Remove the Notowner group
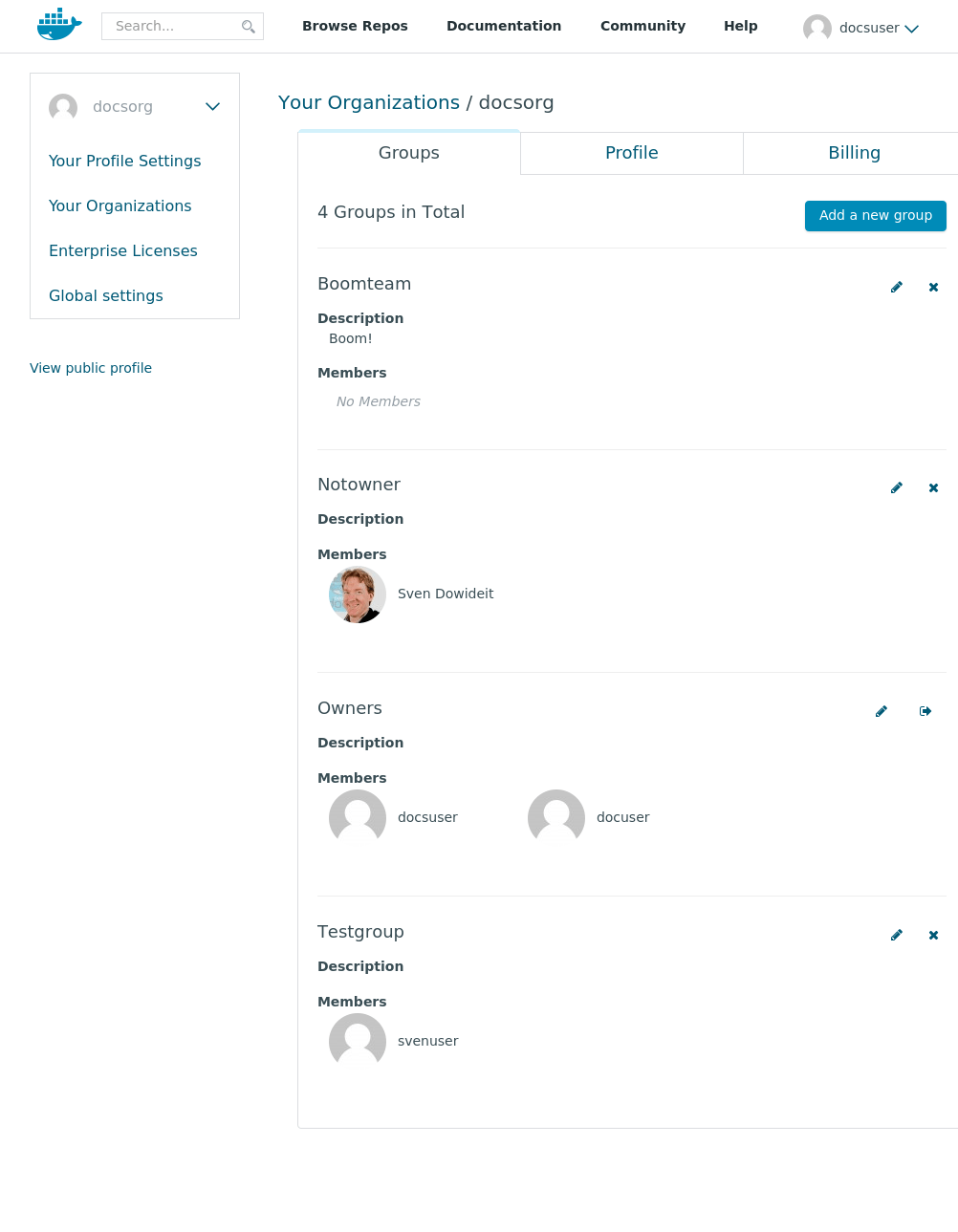Screen dimensions: 958x1232 click(933, 487)
